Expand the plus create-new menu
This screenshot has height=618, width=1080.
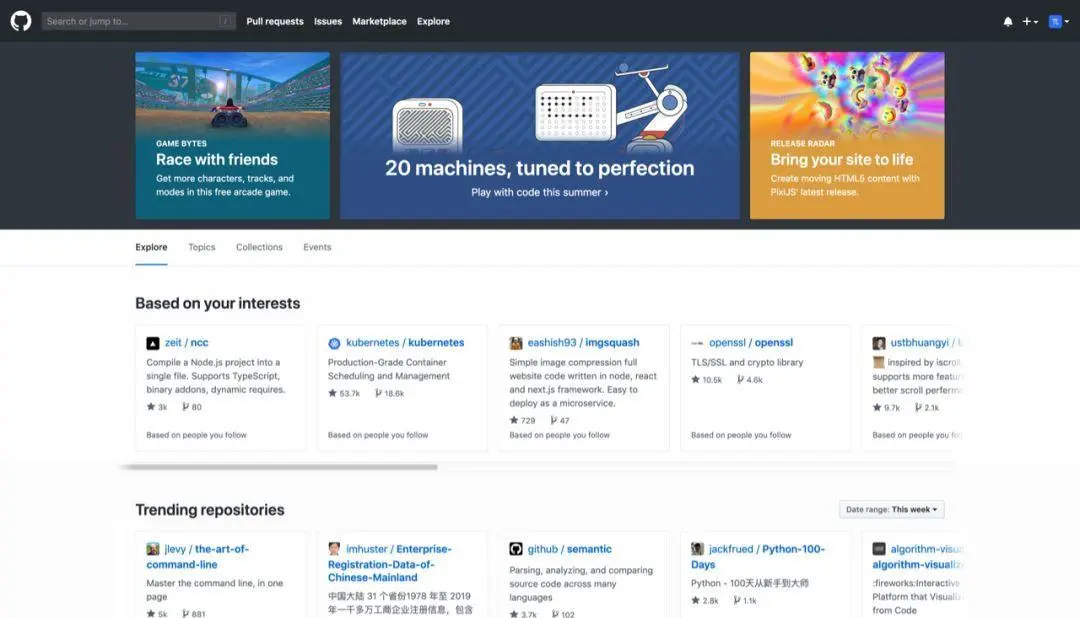(x=1030, y=21)
